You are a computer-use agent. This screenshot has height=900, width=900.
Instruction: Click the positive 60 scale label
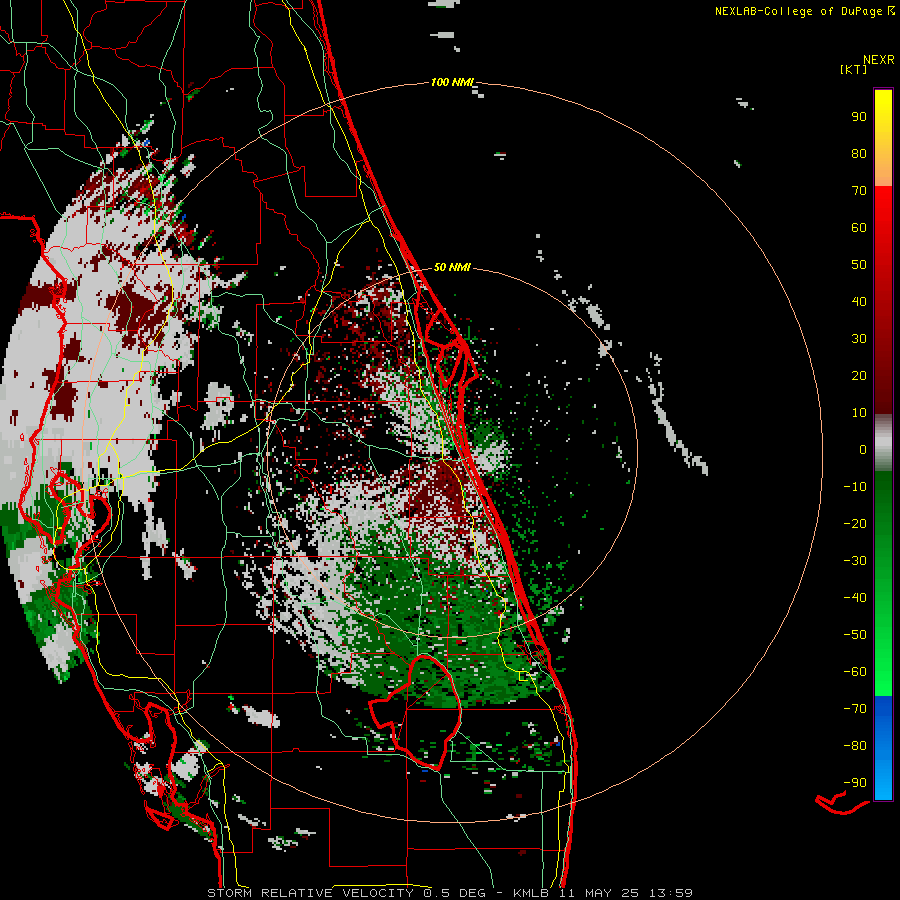coord(859,228)
